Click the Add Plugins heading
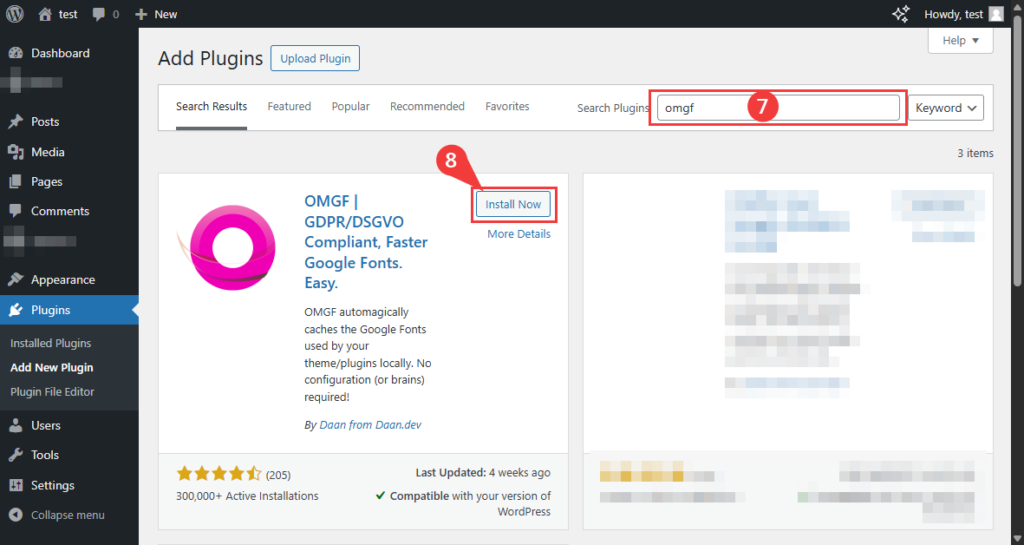The image size is (1024, 545). point(210,58)
